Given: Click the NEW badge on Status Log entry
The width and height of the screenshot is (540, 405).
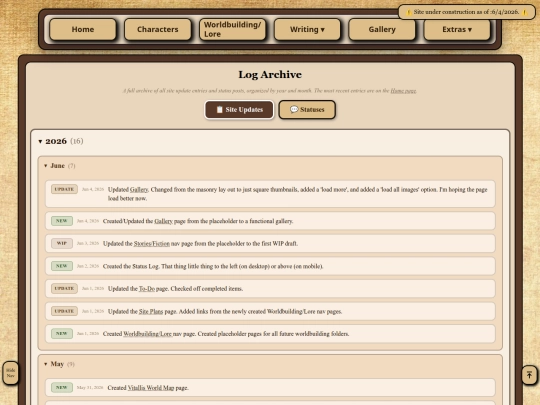Looking at the screenshot, I should tap(62, 266).
